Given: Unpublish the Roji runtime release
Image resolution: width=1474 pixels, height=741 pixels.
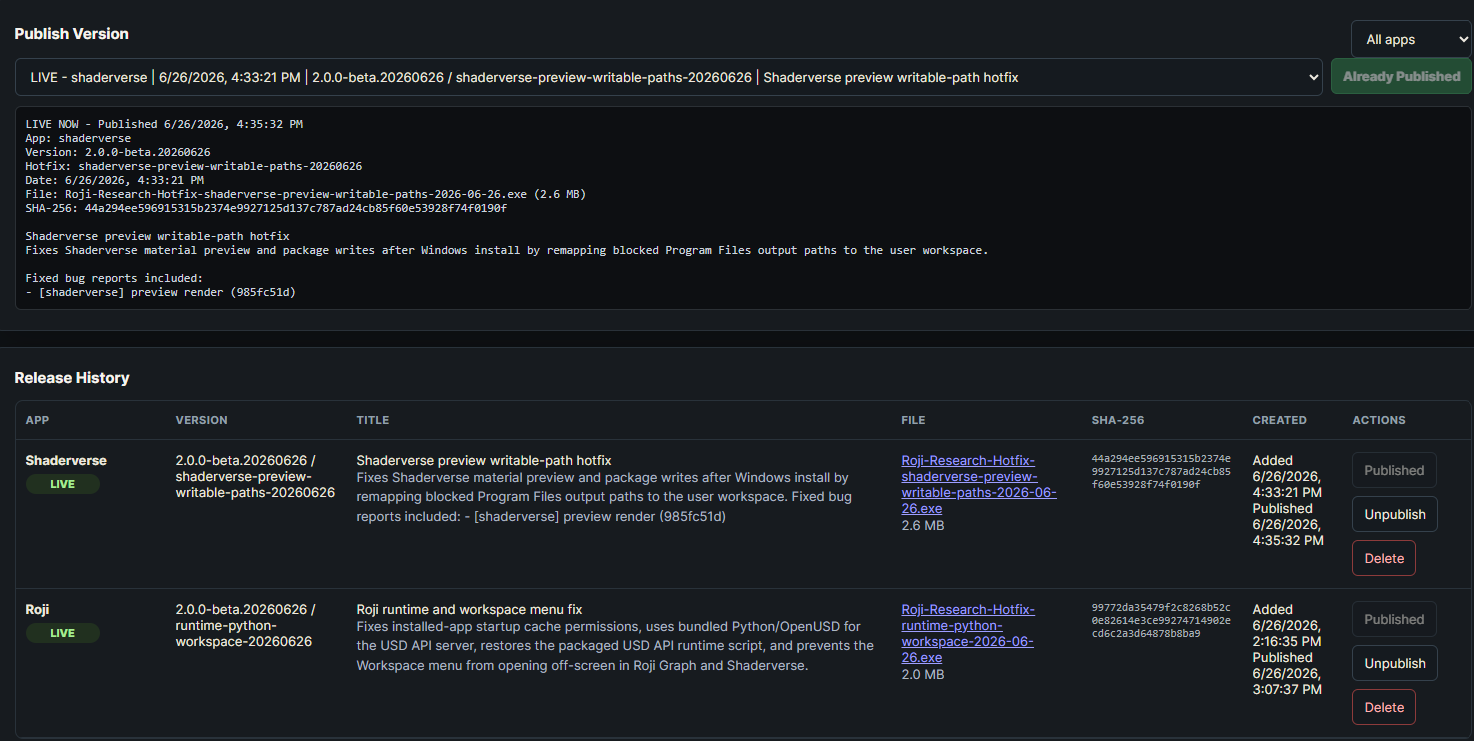Looking at the screenshot, I should 1395,663.
